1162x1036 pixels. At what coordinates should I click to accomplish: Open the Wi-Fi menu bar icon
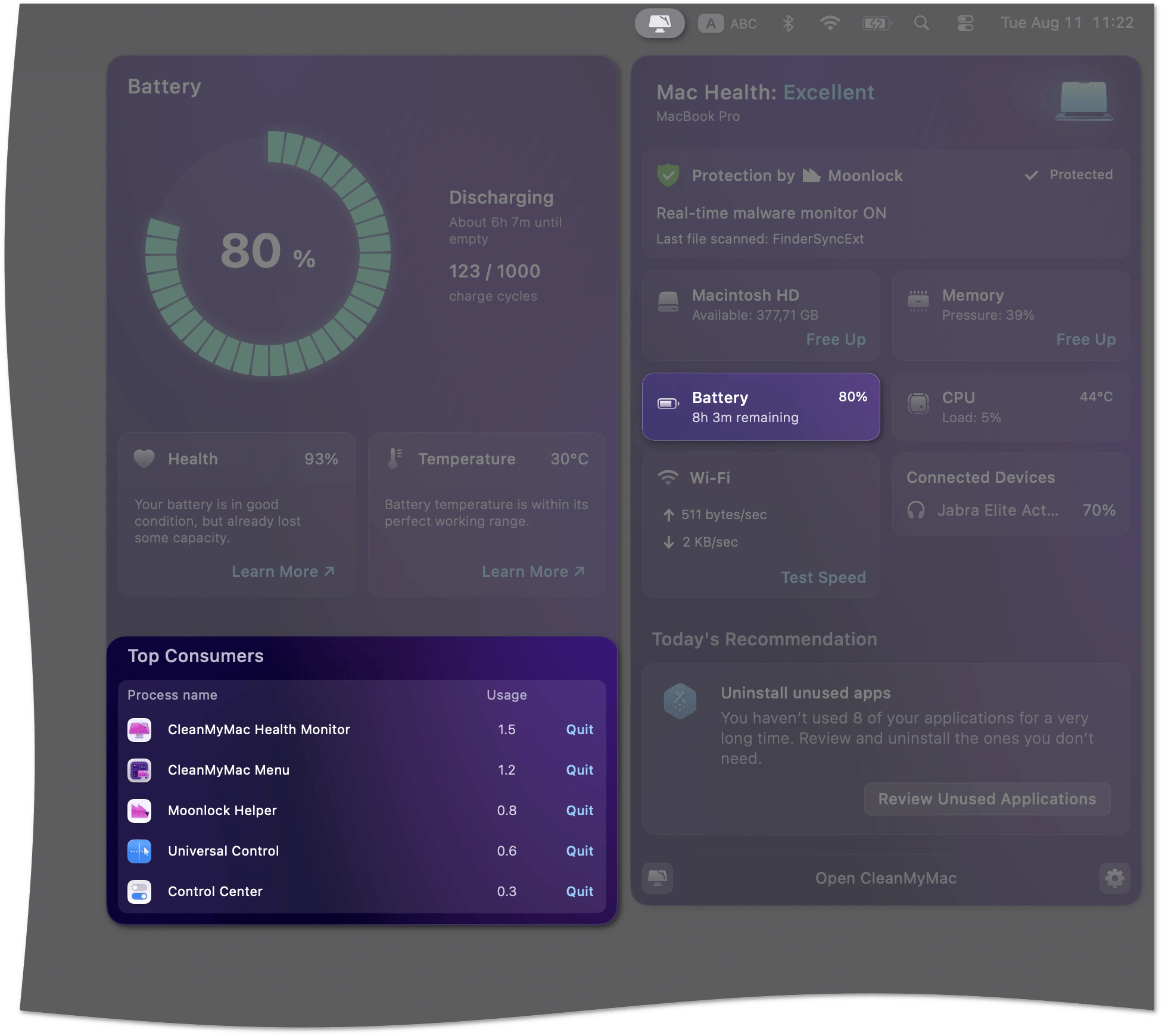click(x=830, y=23)
